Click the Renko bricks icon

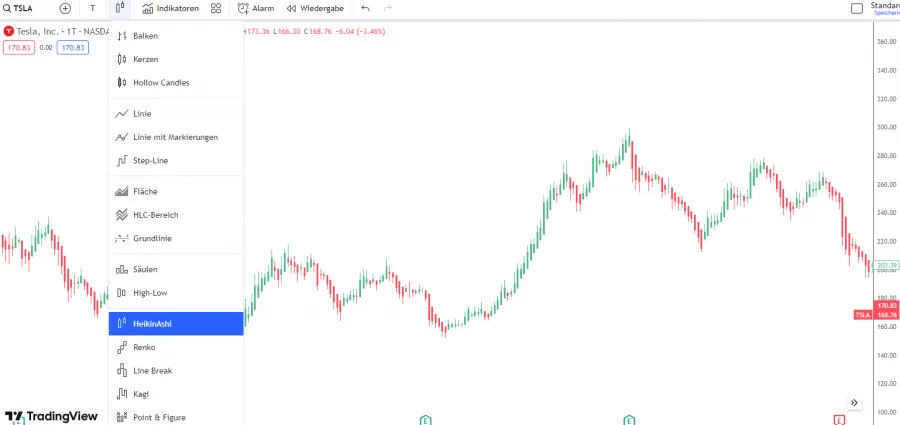(122, 347)
